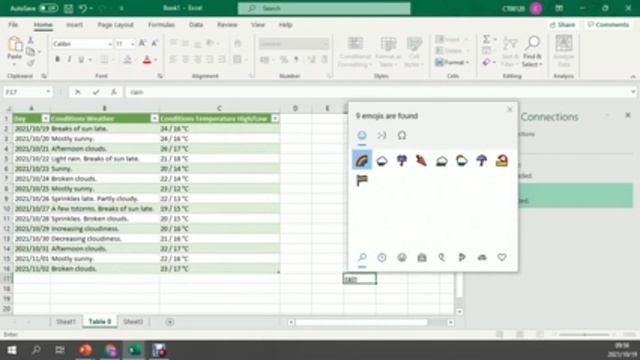This screenshot has width=640, height=360.
Task: Open Conditions Weather filter dropdown
Action: (x=154, y=119)
